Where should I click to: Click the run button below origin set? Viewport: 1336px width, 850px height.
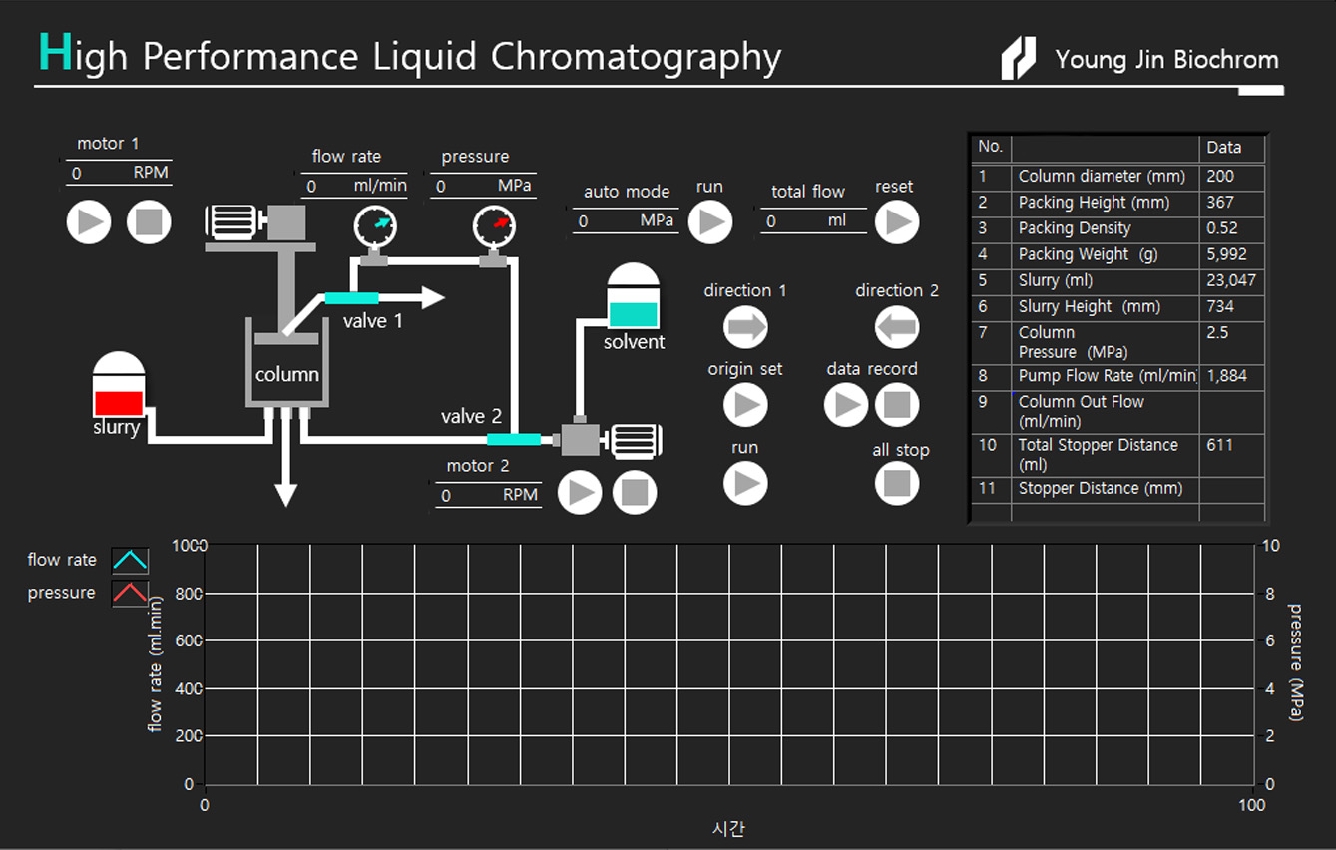(745, 484)
